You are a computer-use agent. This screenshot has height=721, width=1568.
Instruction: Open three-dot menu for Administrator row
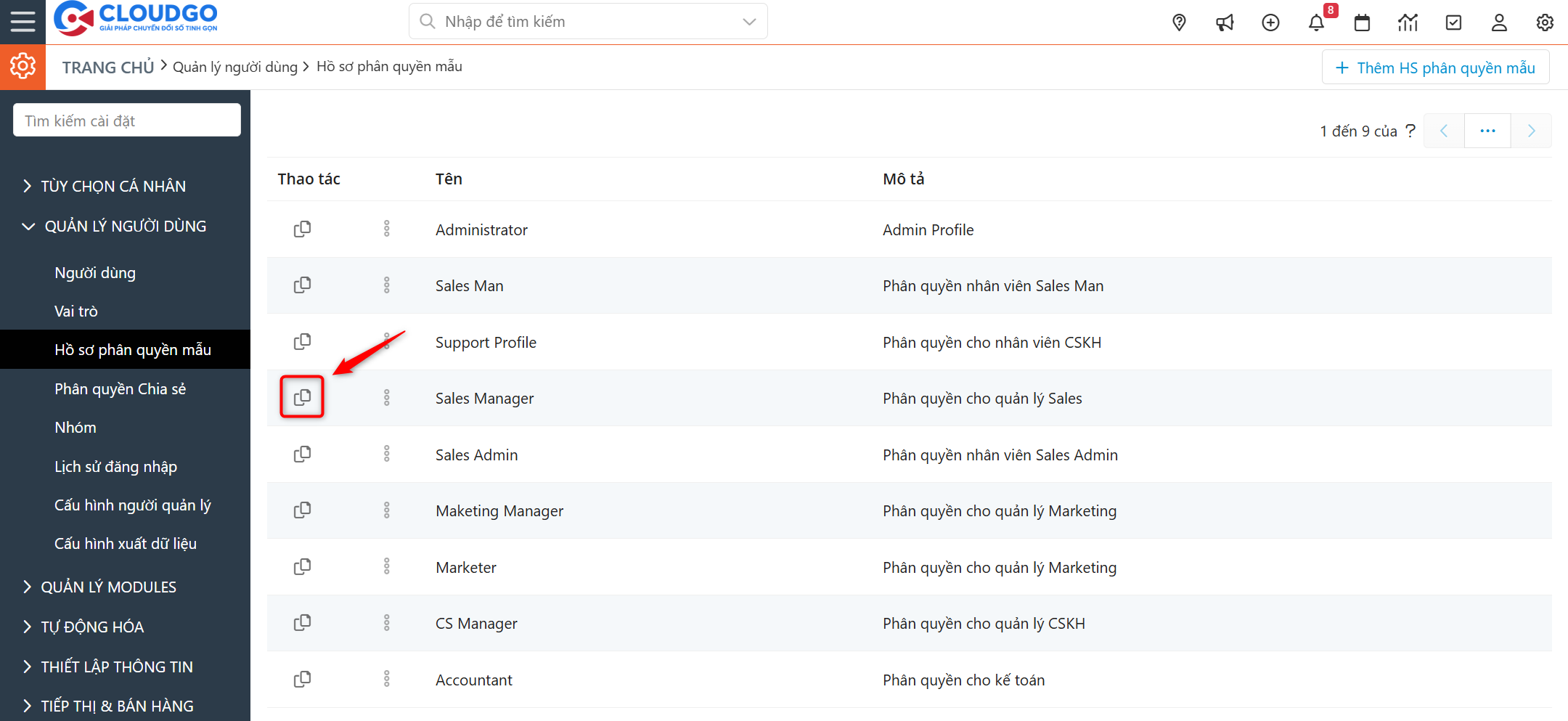(x=386, y=229)
